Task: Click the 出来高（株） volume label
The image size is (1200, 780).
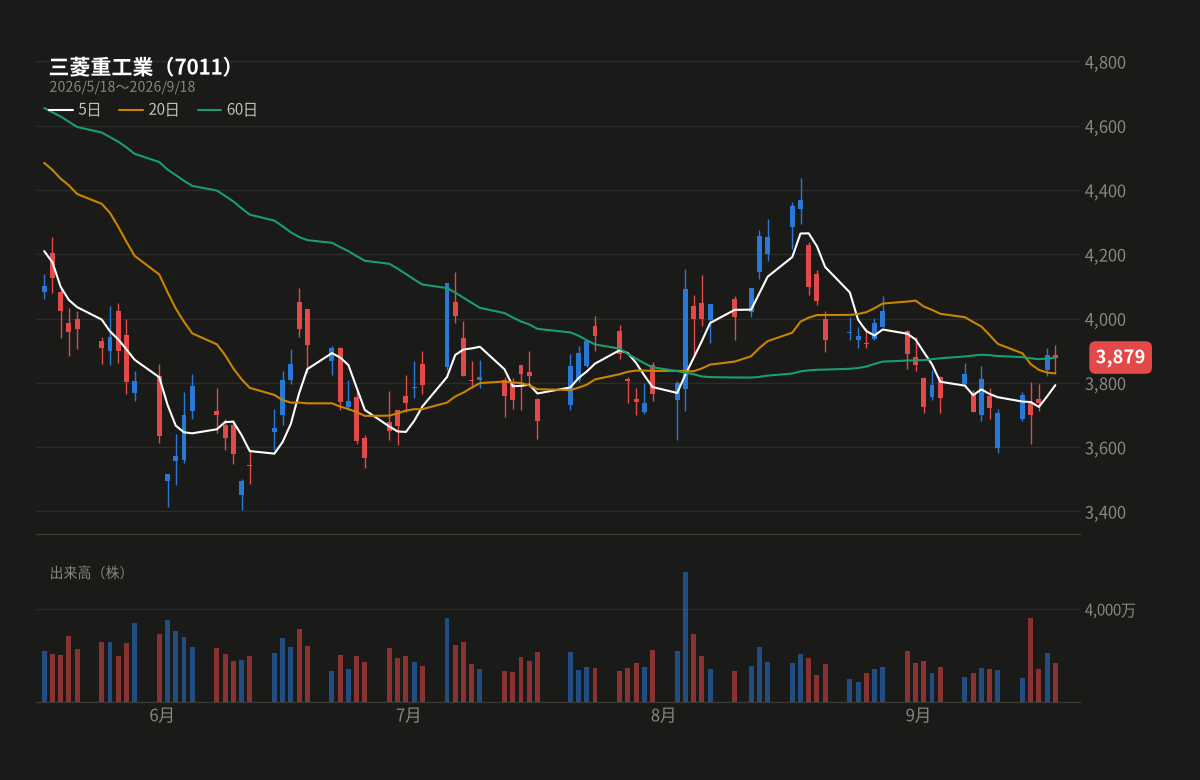Action: (89, 573)
